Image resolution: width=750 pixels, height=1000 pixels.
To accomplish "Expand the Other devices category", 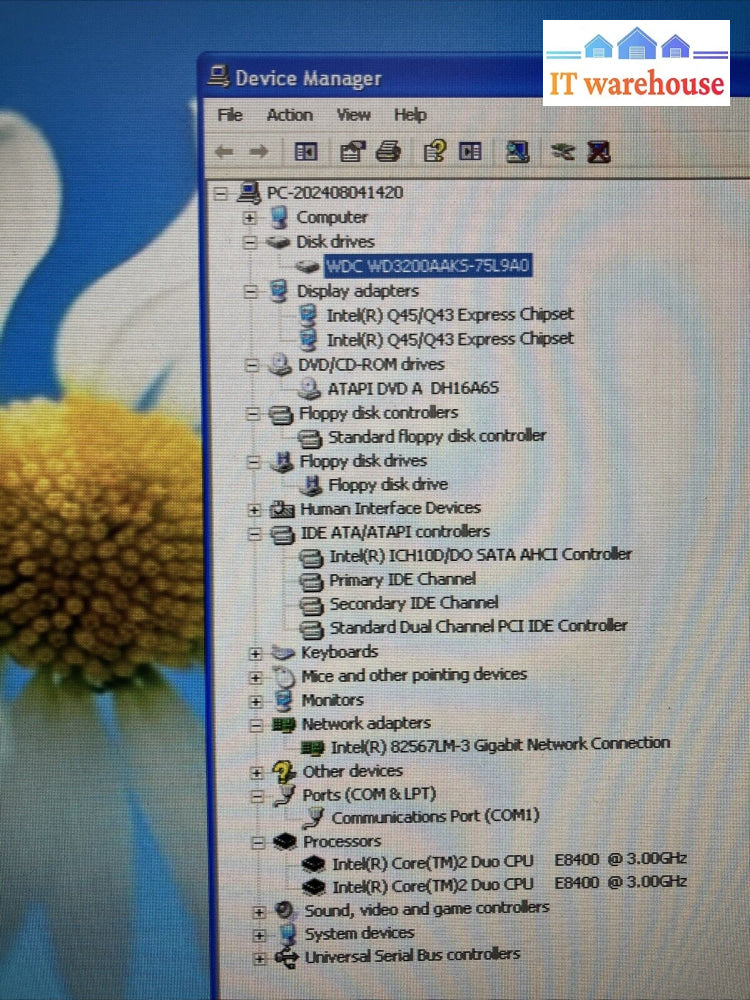I will click(257, 772).
